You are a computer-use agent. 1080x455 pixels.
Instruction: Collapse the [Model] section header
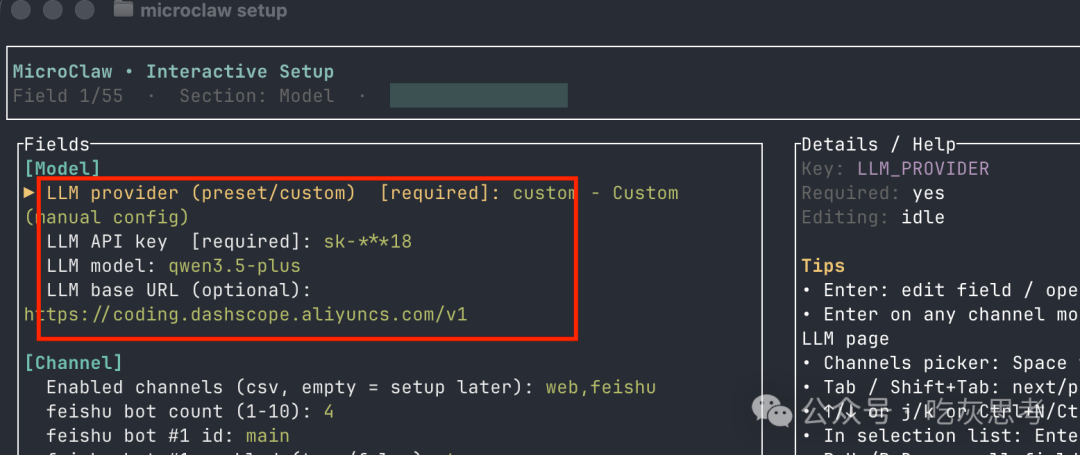tap(62, 169)
